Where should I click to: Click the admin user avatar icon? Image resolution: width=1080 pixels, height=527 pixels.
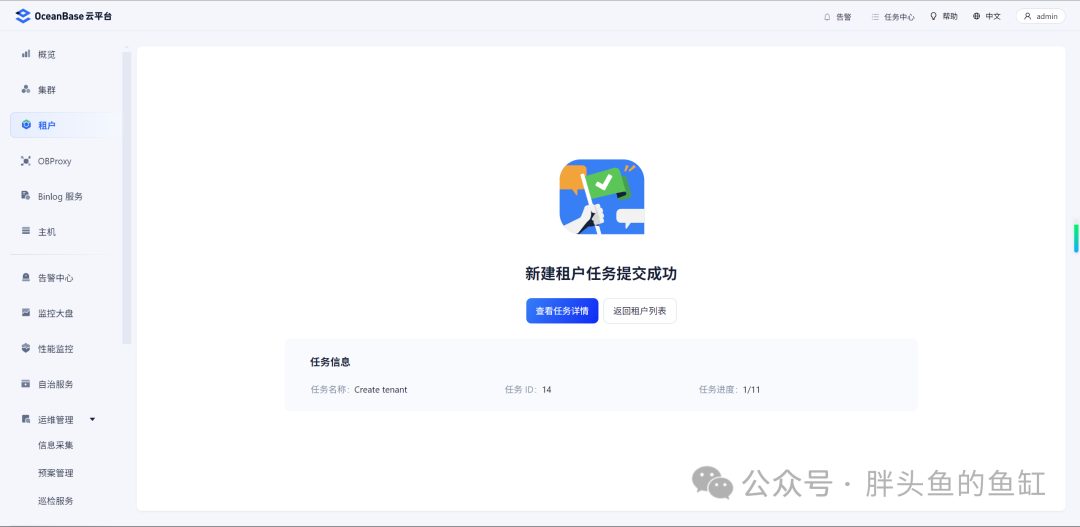1027,16
